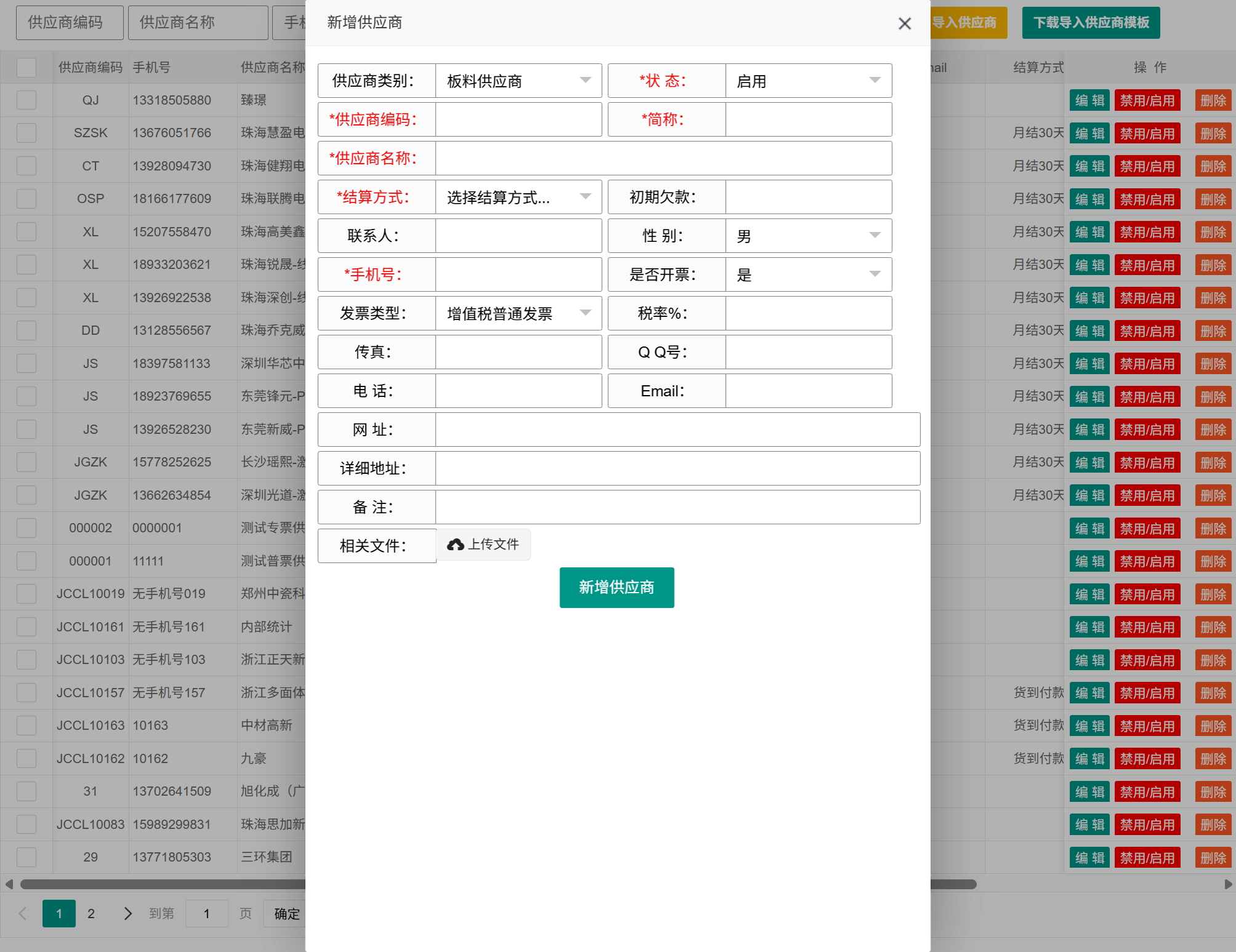Expand the 发票类型 dropdown

(x=518, y=313)
